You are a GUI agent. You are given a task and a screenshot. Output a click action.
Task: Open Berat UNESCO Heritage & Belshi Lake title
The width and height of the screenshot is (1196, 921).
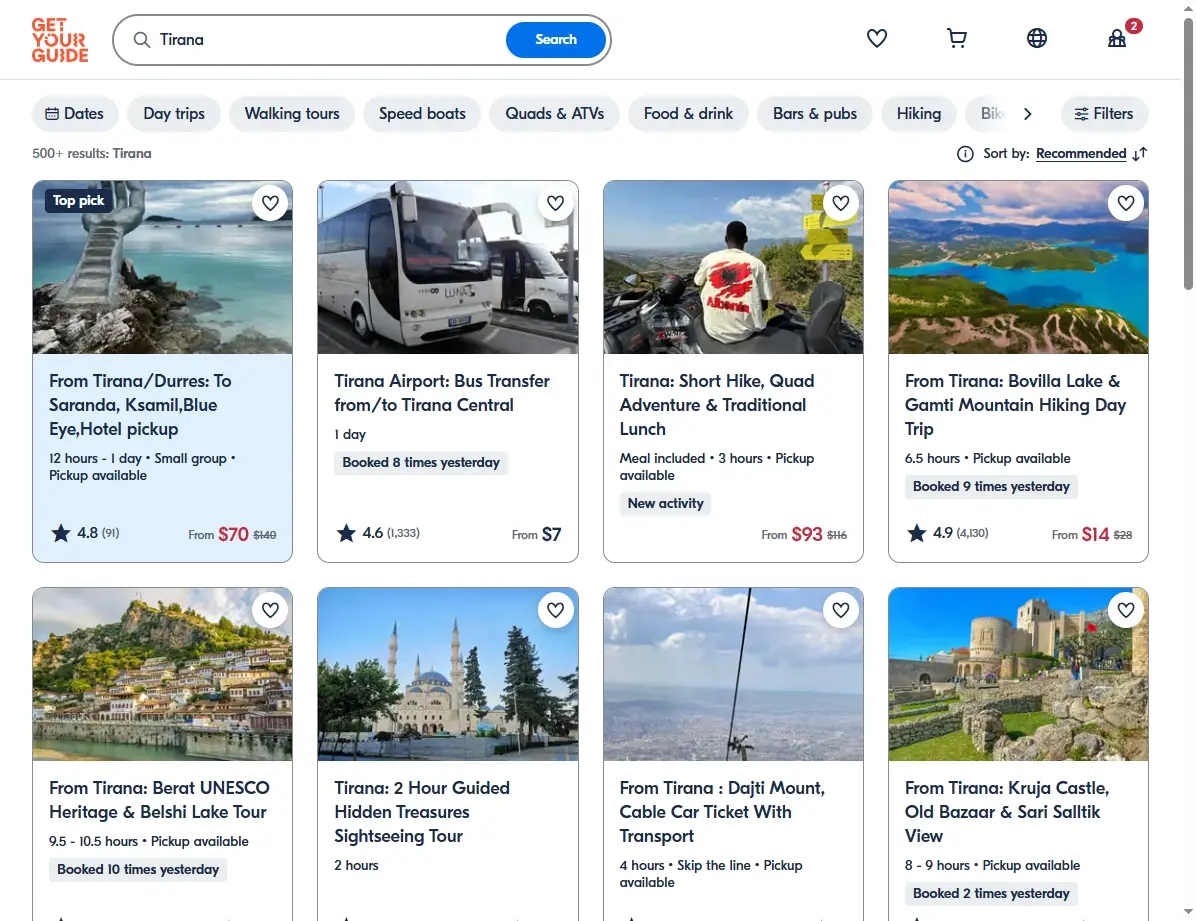[159, 800]
